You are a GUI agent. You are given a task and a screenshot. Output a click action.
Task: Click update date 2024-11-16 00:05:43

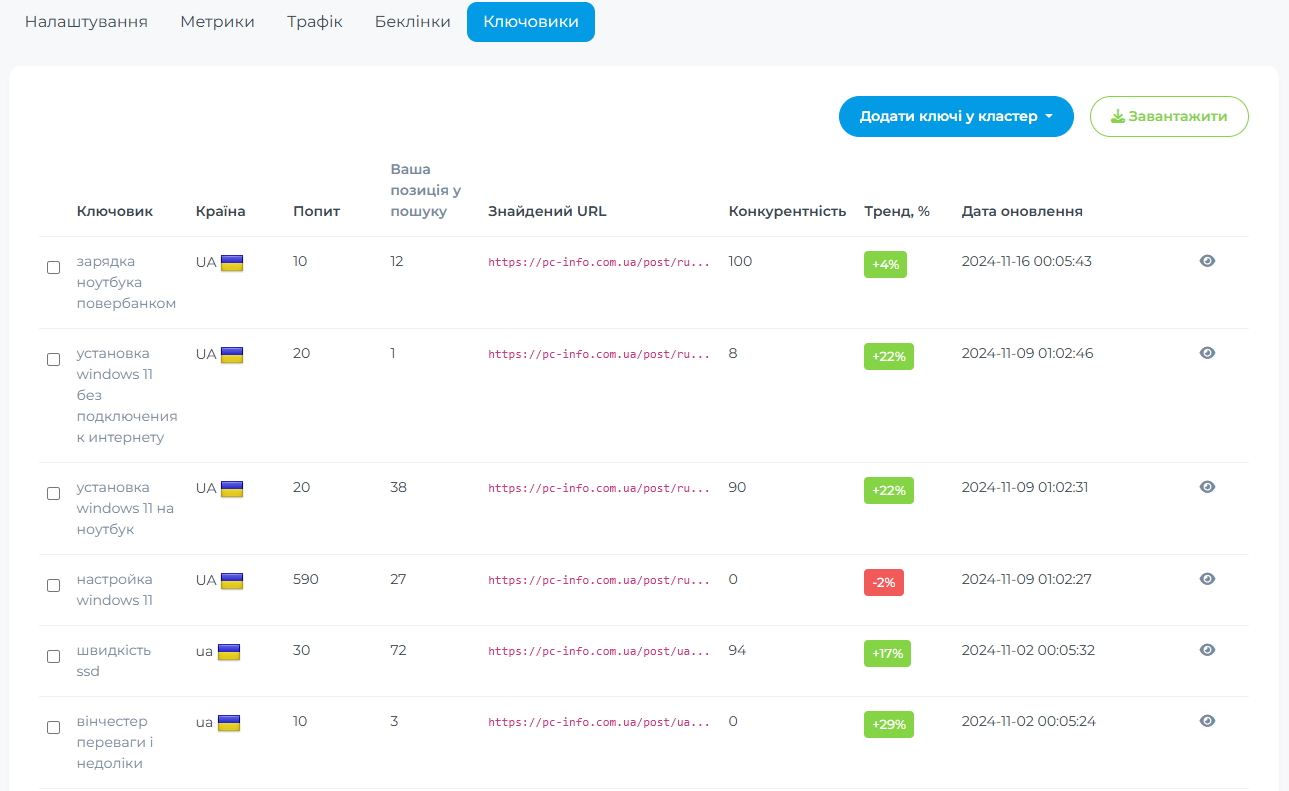click(x=1027, y=261)
